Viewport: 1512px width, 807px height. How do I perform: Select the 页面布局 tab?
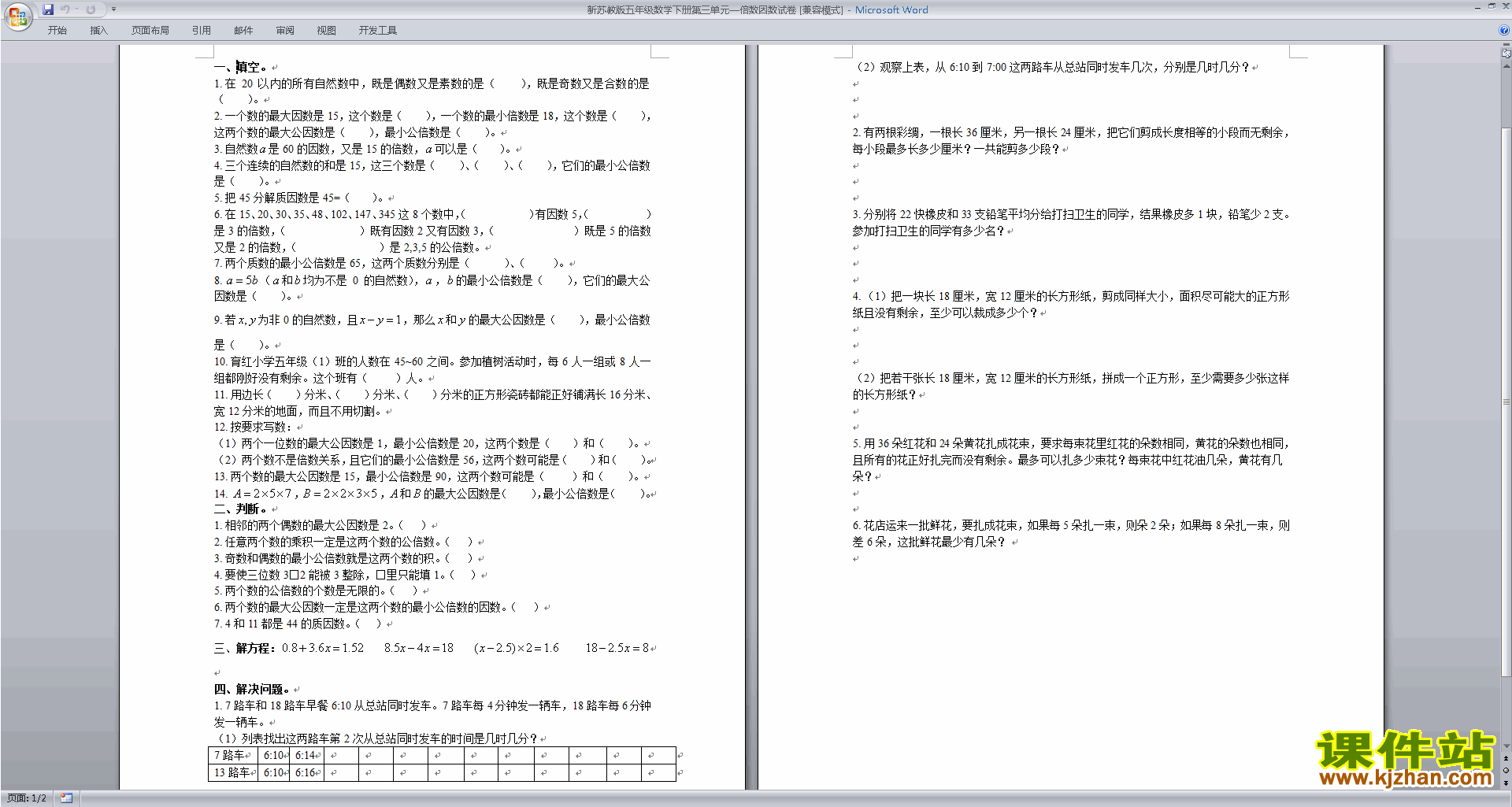(x=150, y=30)
